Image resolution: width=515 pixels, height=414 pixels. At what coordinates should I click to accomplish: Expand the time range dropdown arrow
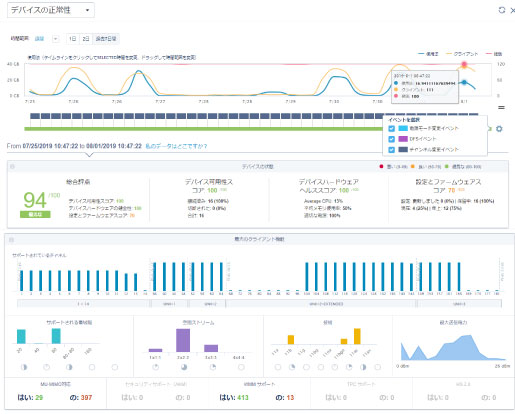click(56, 39)
